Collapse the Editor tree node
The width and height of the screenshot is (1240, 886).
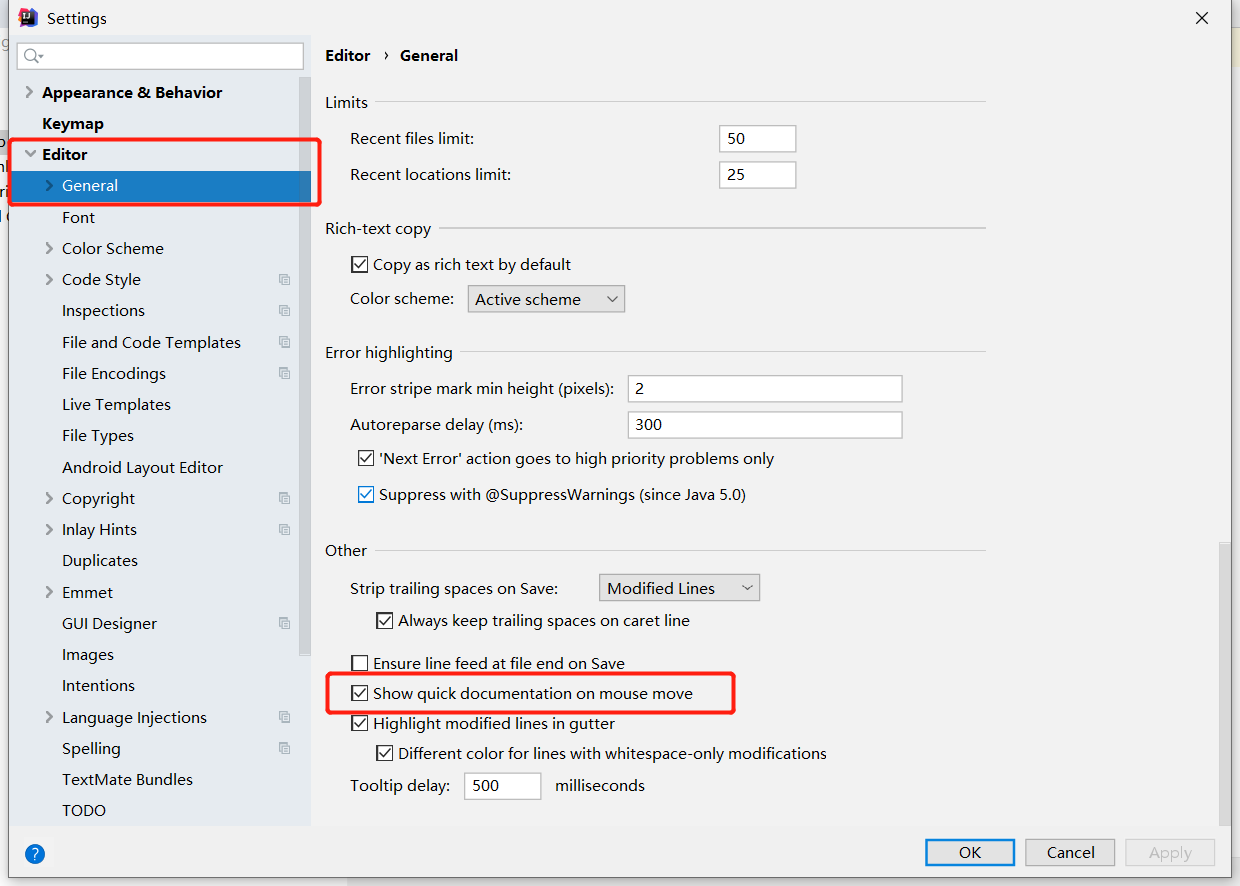pos(30,154)
